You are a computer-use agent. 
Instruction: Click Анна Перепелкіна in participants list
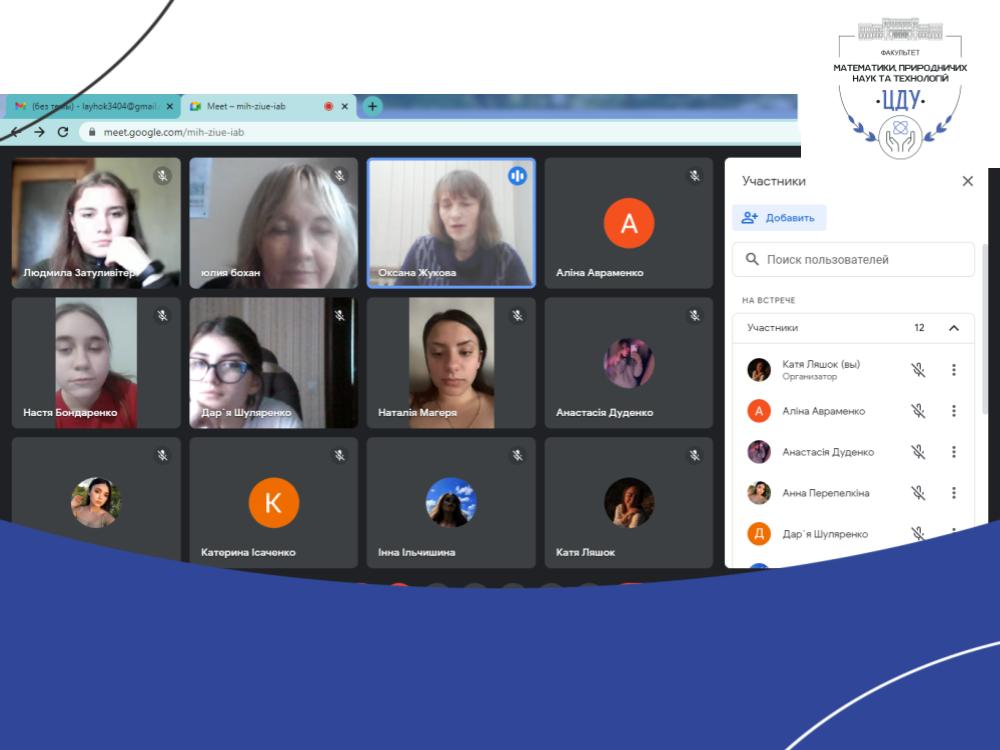(825, 493)
